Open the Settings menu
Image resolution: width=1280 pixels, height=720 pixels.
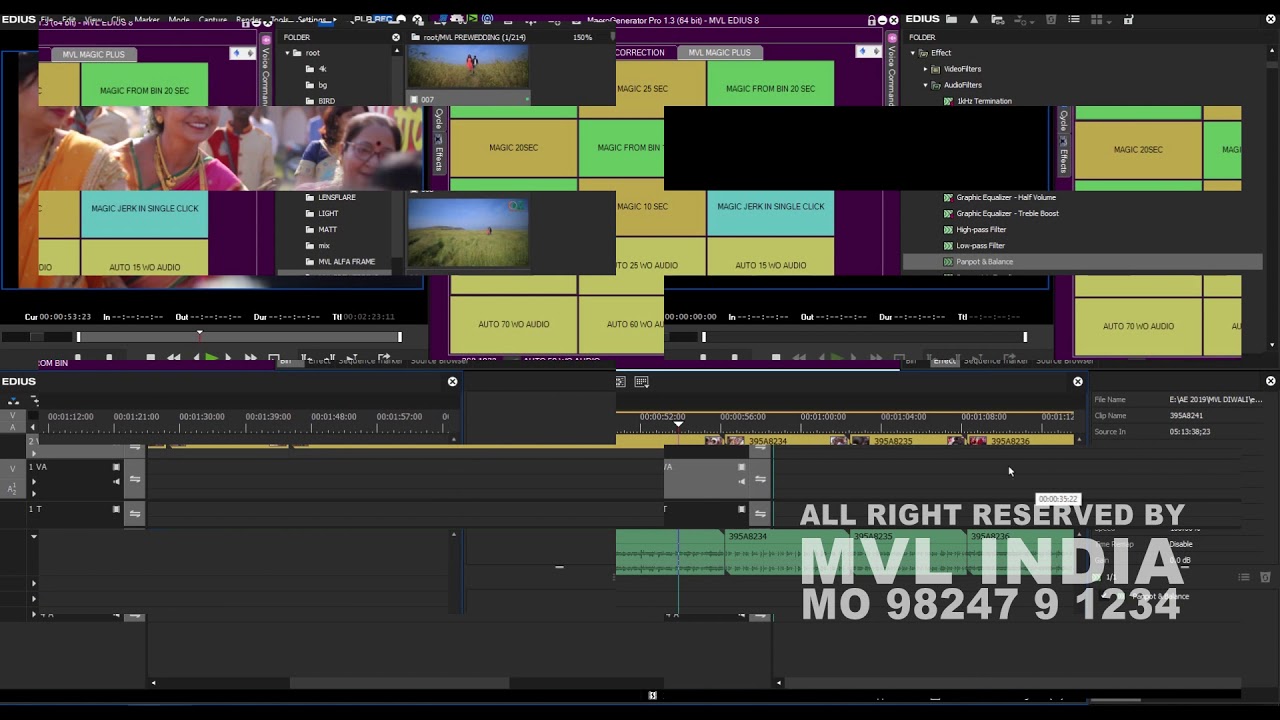[312, 20]
